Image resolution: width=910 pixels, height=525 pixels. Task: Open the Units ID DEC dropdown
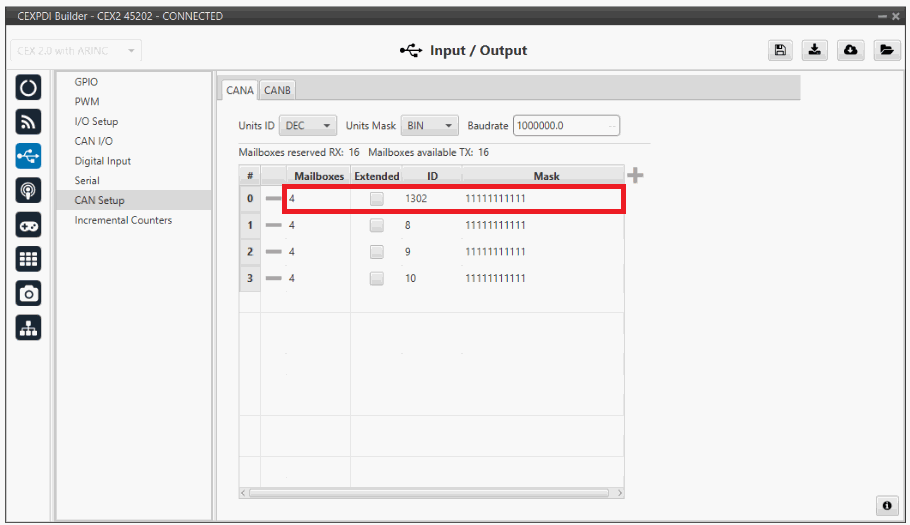point(309,126)
